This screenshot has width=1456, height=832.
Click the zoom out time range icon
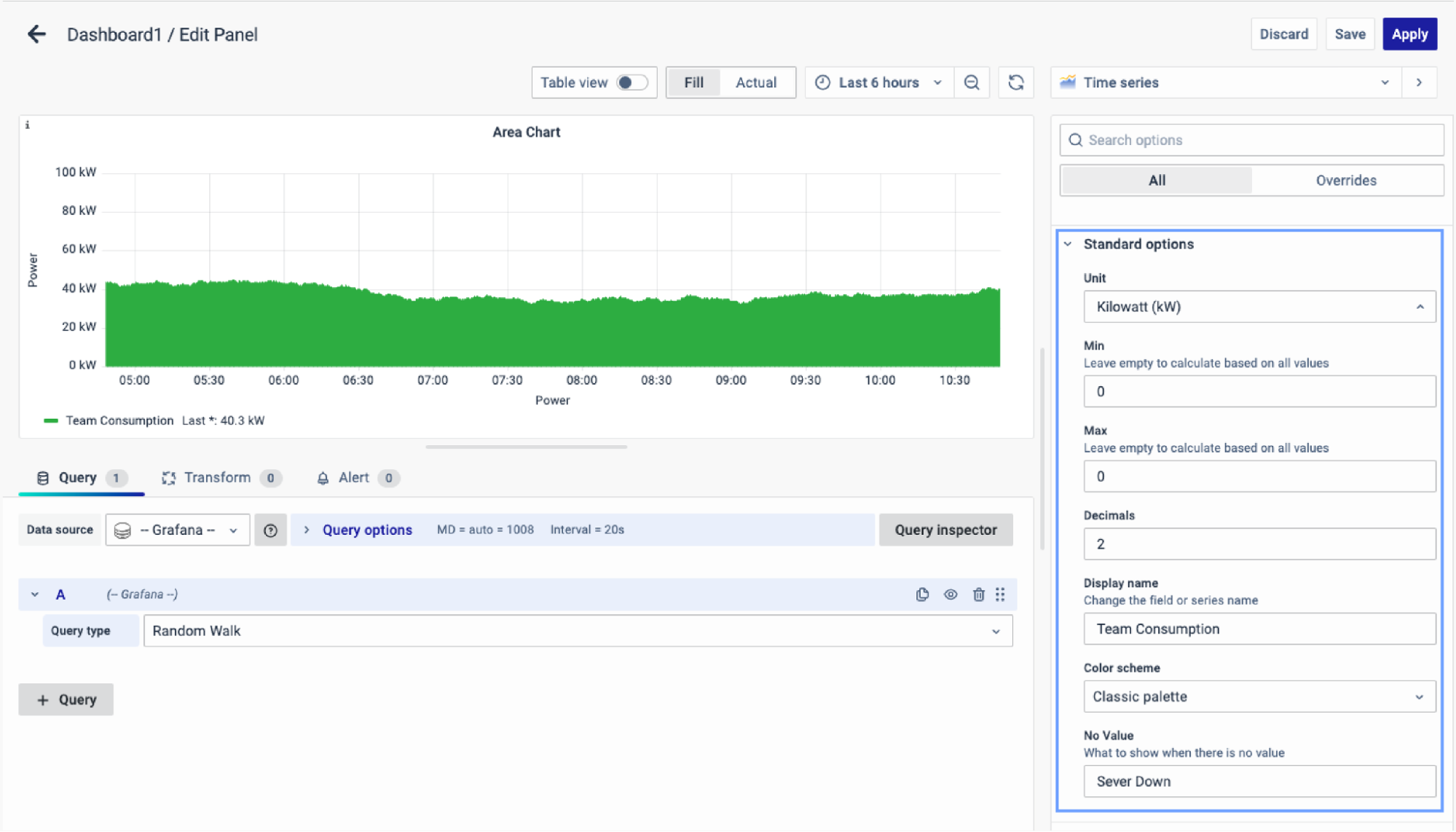[972, 82]
